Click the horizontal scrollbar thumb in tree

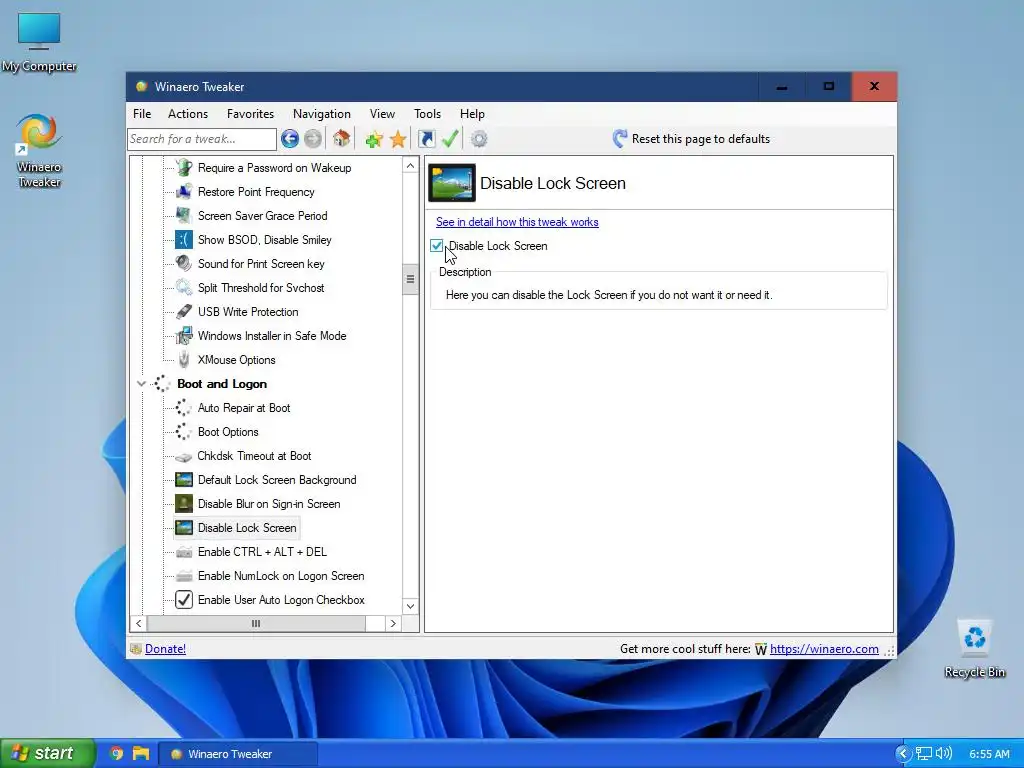[x=256, y=624]
